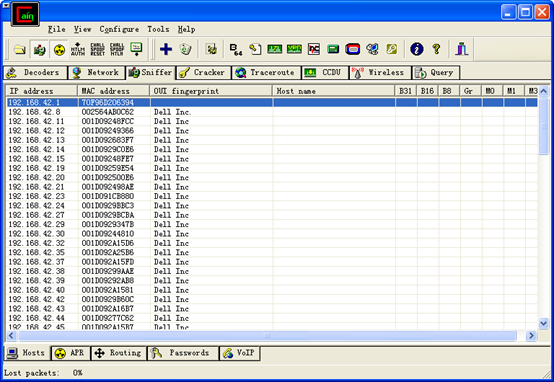Viewport: 554px width, 382px height.
Task: Click the CHALL SPOOF RESET icon
Action: coord(98,49)
